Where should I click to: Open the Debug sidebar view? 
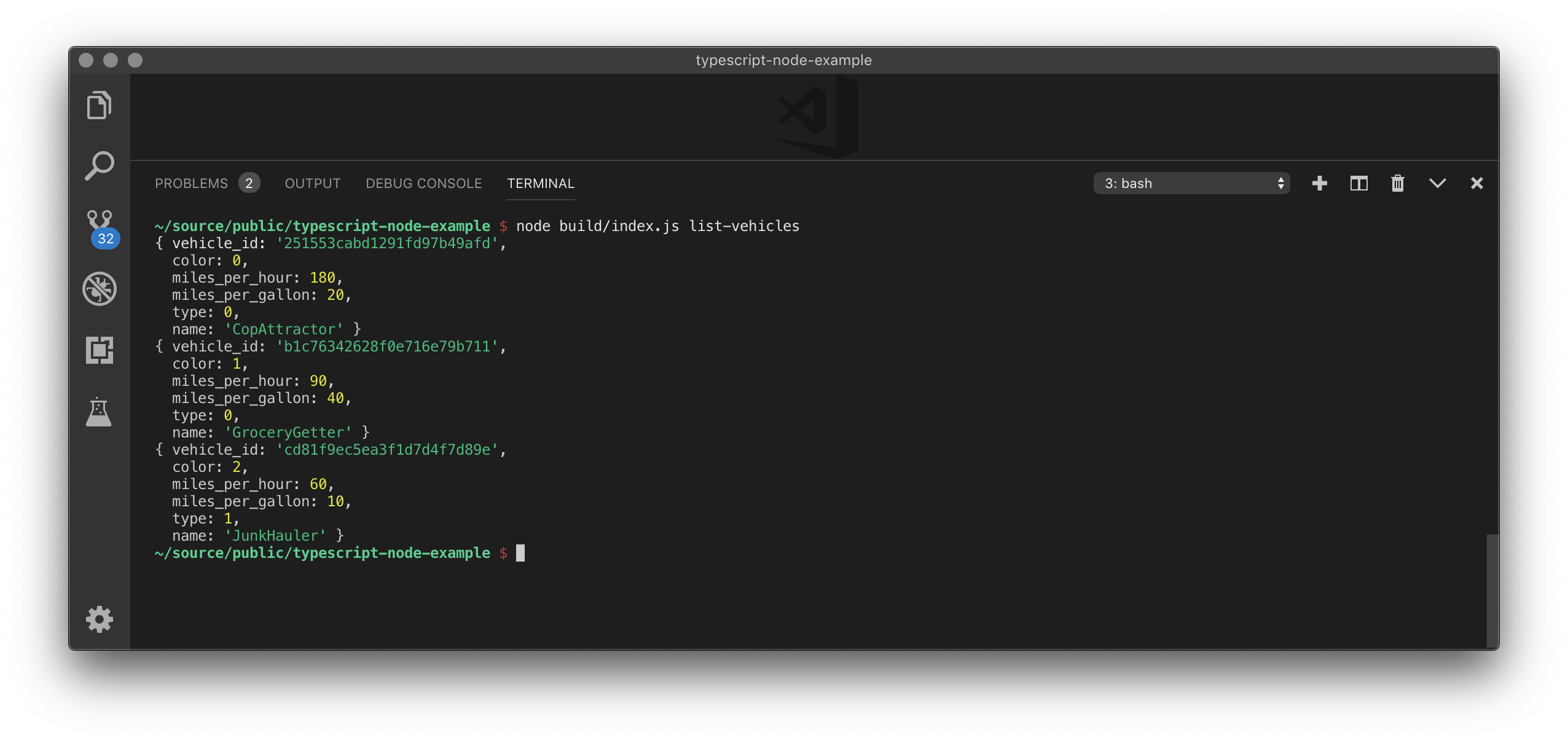[99, 289]
